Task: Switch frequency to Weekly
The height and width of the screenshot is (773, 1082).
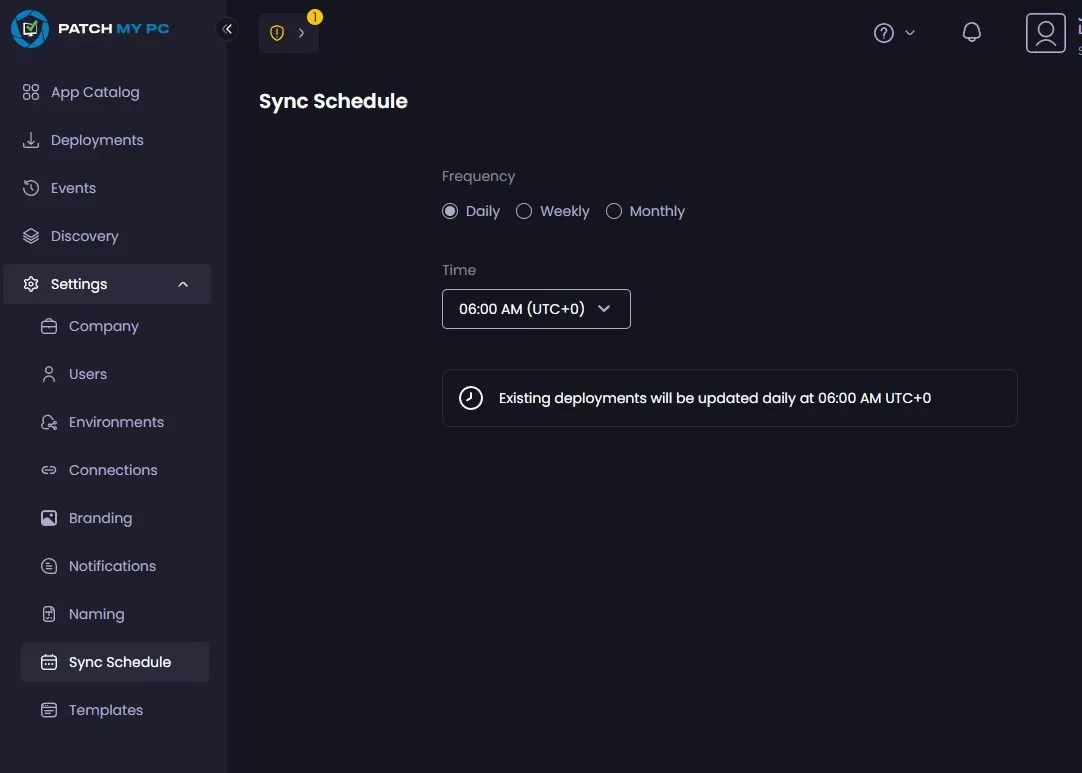Action: point(524,211)
